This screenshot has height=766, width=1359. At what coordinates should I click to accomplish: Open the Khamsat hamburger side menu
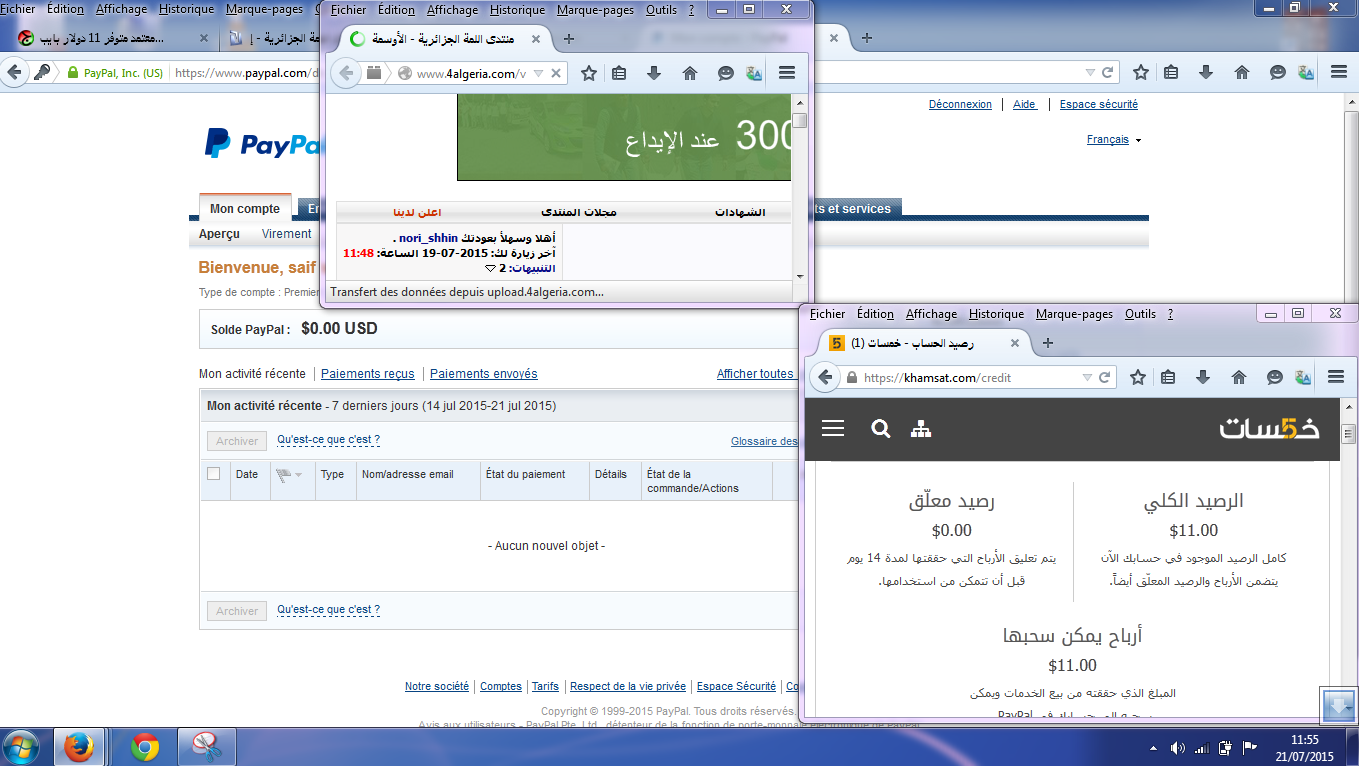click(833, 429)
